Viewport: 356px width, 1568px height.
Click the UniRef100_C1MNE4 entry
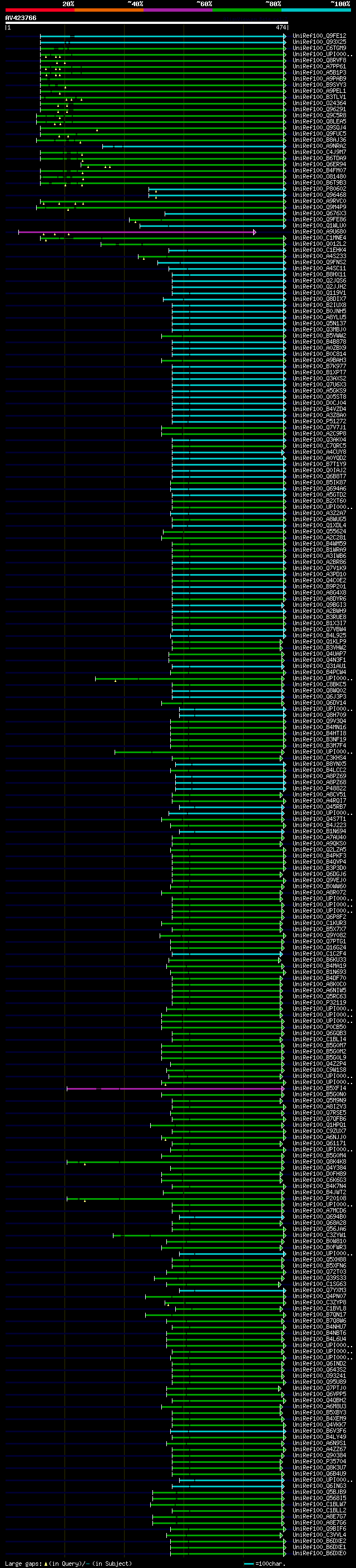(319, 238)
